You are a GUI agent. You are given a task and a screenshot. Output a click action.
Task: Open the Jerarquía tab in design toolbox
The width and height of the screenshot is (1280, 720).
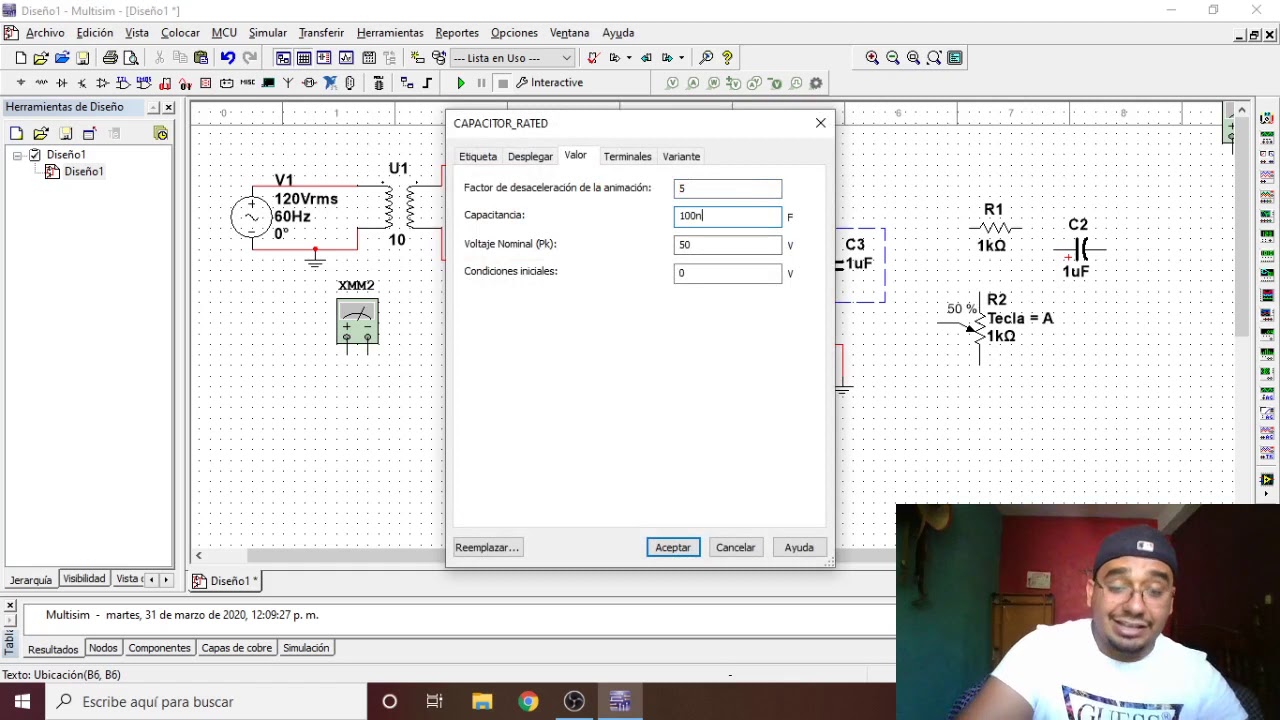pos(31,580)
